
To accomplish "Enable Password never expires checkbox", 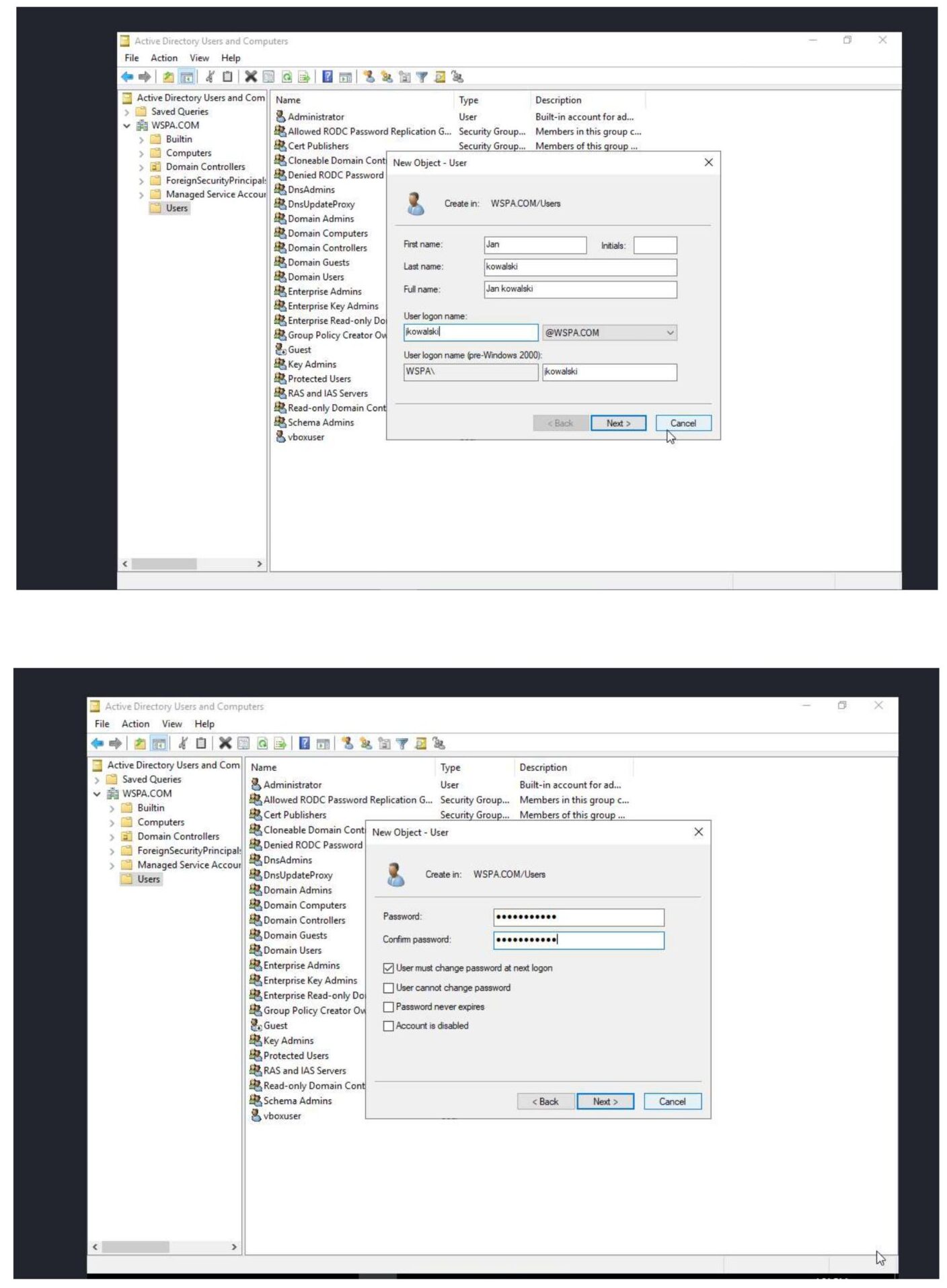I will coord(388,1006).
